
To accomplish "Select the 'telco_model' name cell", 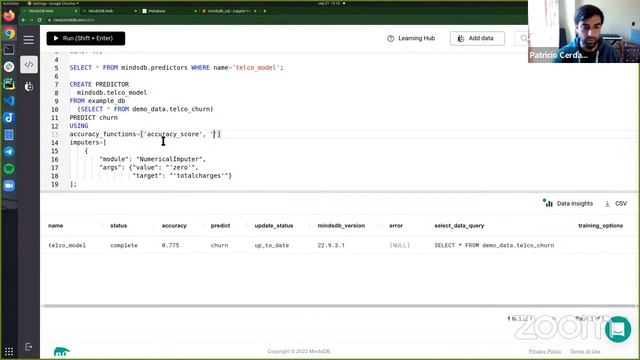I will [67, 245].
